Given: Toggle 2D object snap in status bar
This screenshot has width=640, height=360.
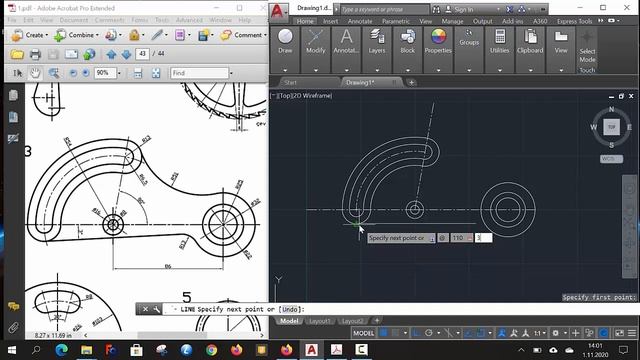Looking at the screenshot, I should [x=481, y=333].
